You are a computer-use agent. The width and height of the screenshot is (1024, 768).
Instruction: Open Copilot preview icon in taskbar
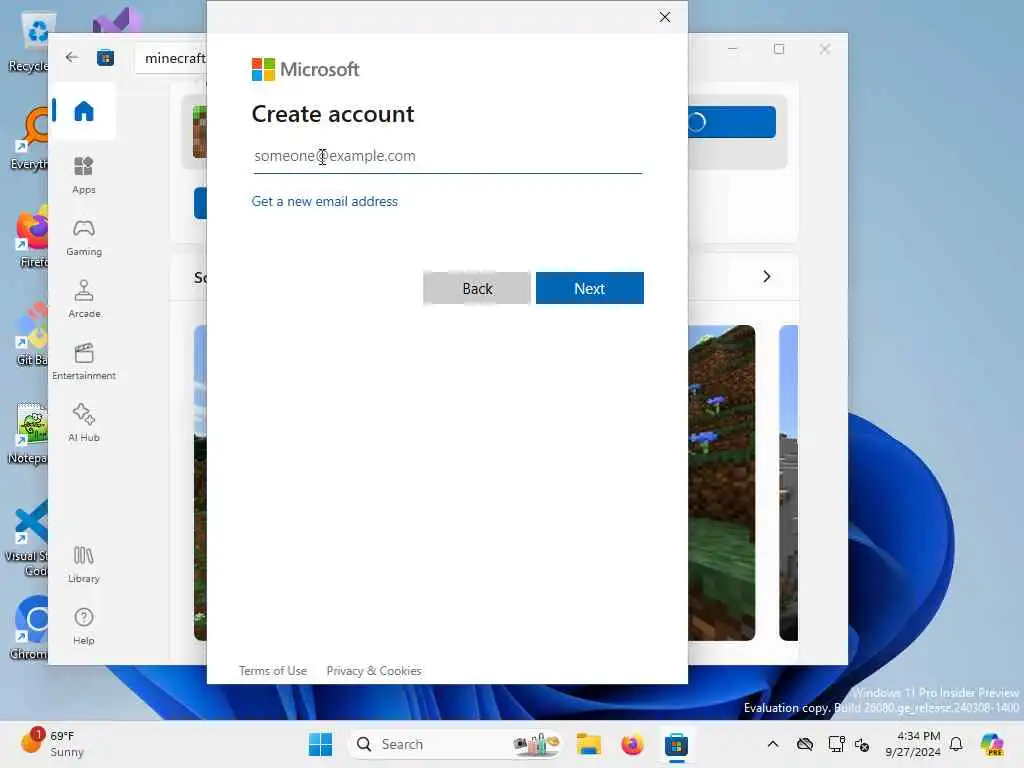coord(992,744)
